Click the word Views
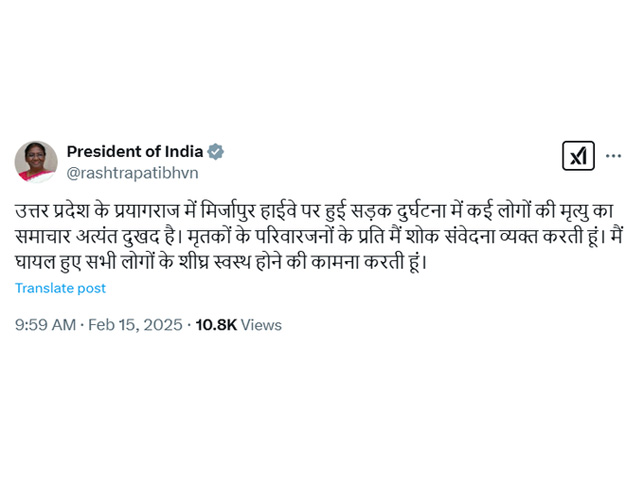The image size is (640, 480). [261, 325]
